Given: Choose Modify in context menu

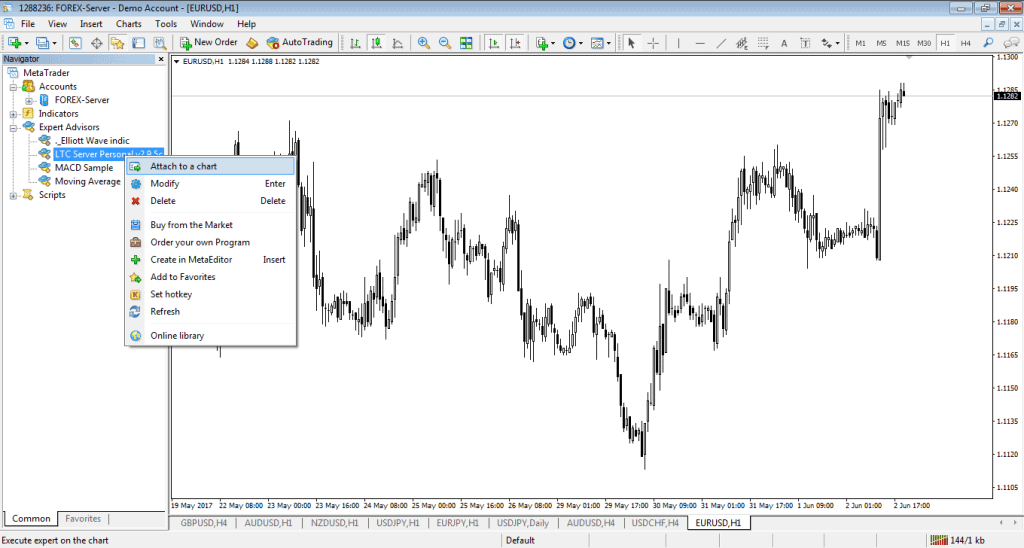Looking at the screenshot, I should (210, 184).
